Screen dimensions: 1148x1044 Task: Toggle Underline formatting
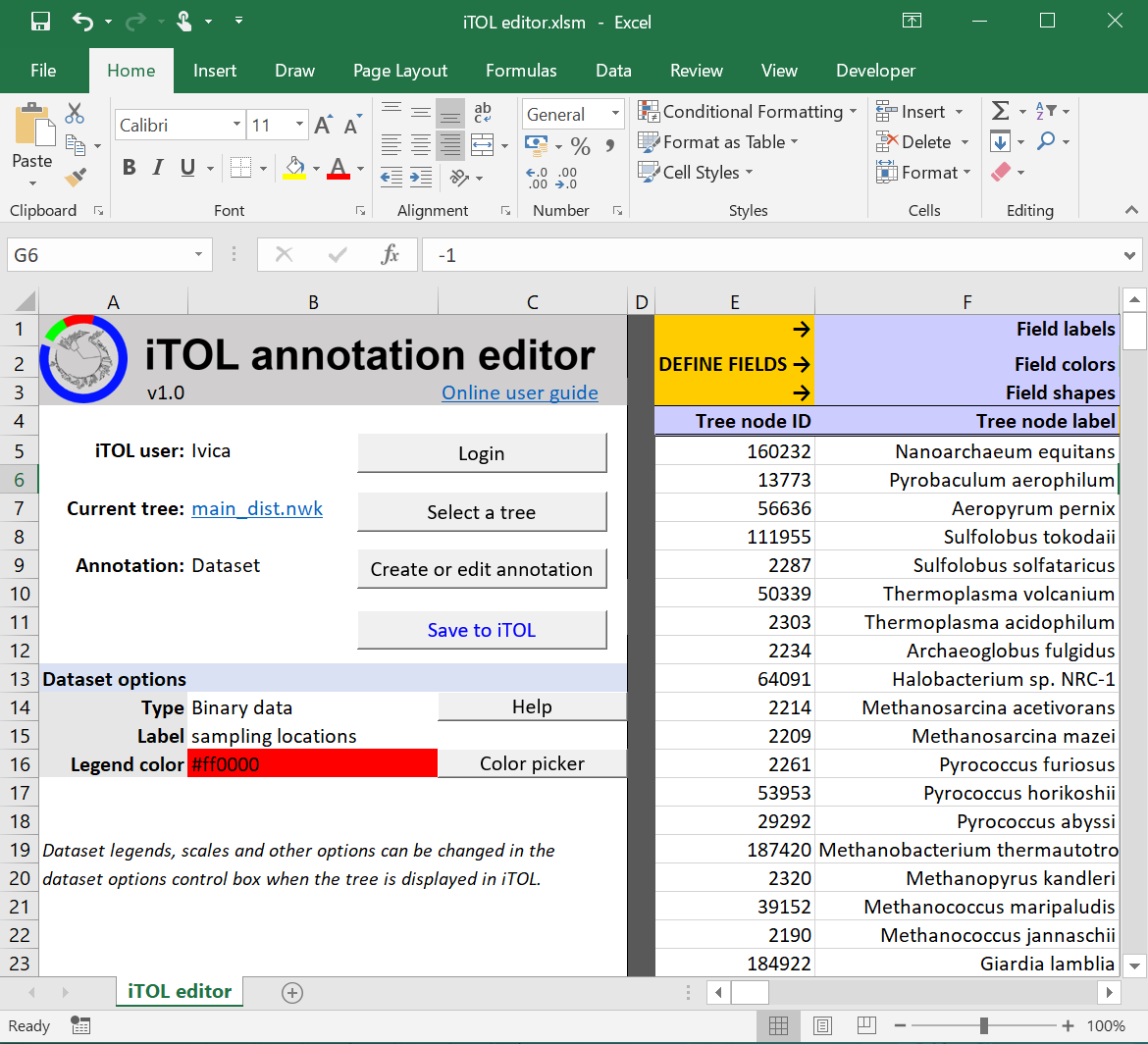pyautogui.click(x=187, y=168)
